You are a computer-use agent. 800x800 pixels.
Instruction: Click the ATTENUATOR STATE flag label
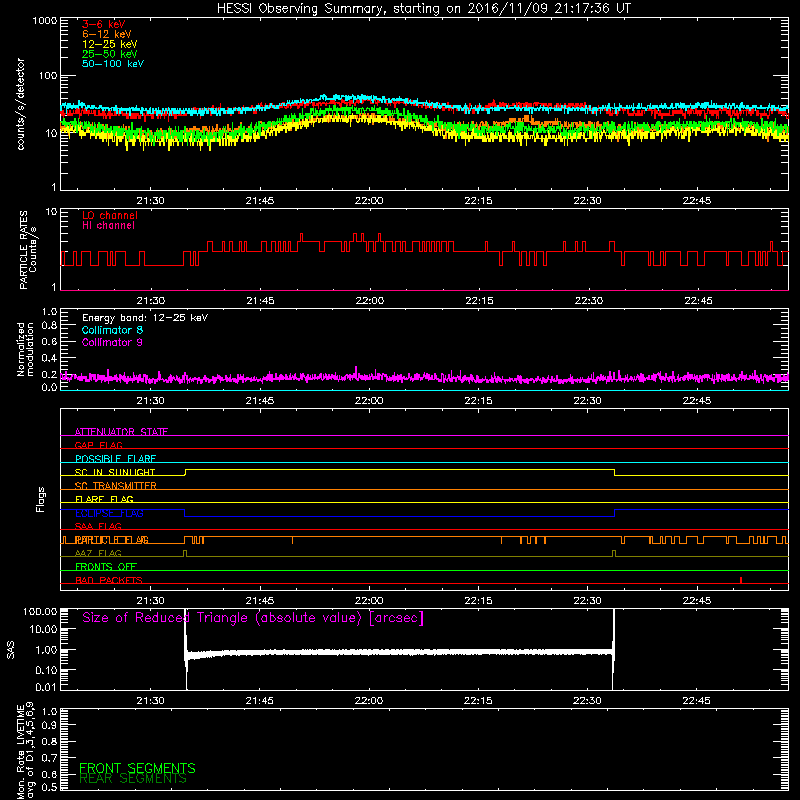point(121,432)
